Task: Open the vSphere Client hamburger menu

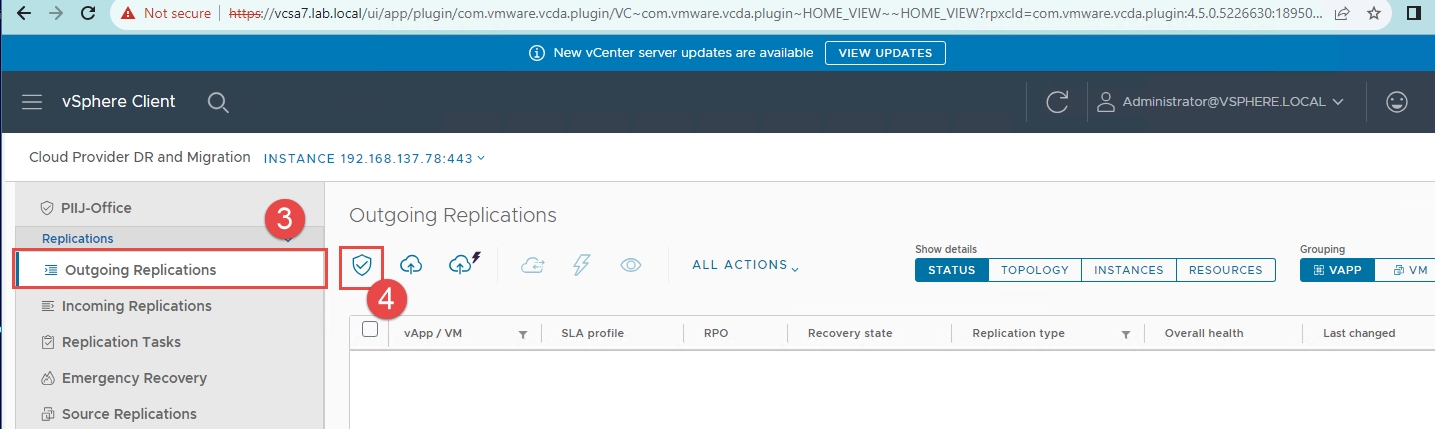Action: pos(32,102)
